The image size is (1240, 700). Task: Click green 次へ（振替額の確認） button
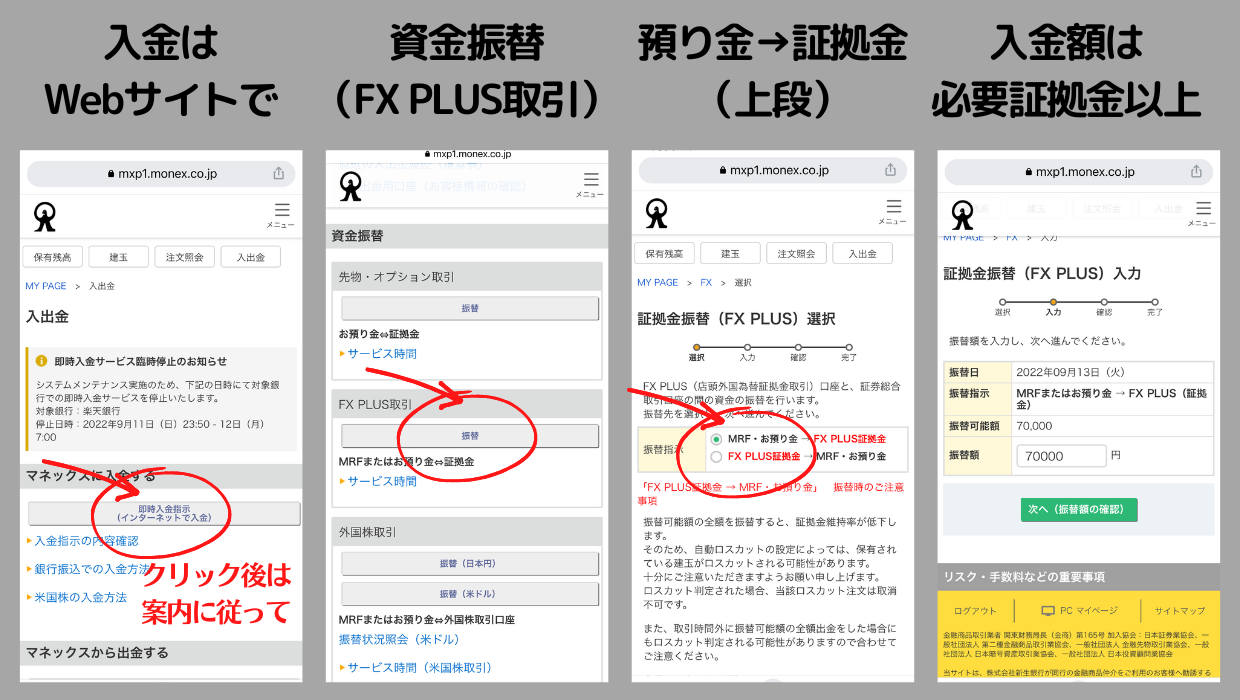[1079, 510]
